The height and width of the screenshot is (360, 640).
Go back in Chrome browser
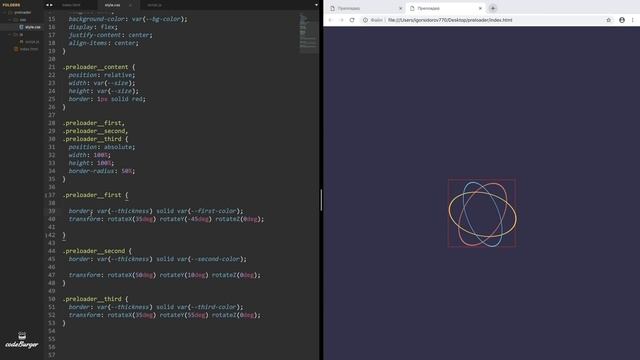click(331, 20)
